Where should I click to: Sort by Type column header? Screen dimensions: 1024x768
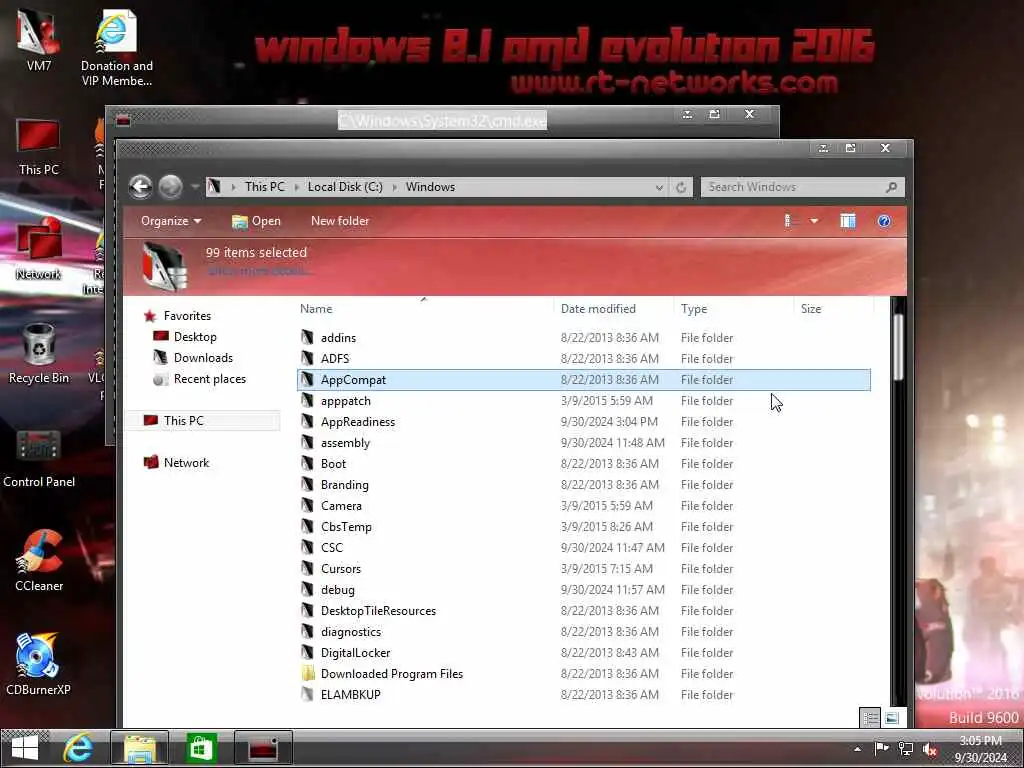(x=694, y=309)
